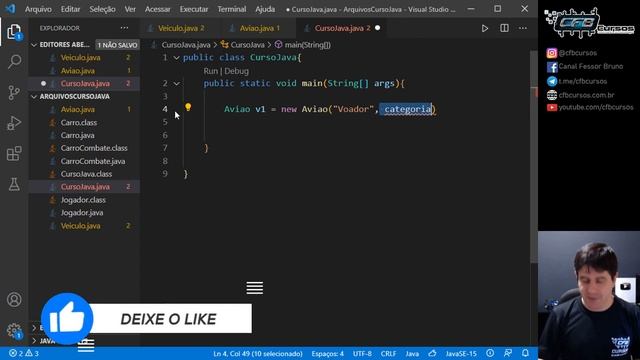Open Veiculo.java in the ARQUIVOSCURSOJAVA tree

[x=80, y=226]
